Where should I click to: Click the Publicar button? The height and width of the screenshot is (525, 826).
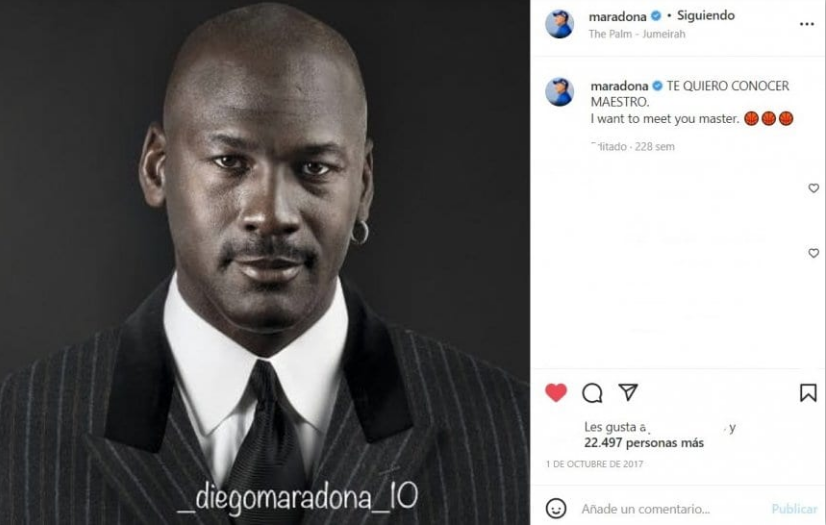coord(794,509)
